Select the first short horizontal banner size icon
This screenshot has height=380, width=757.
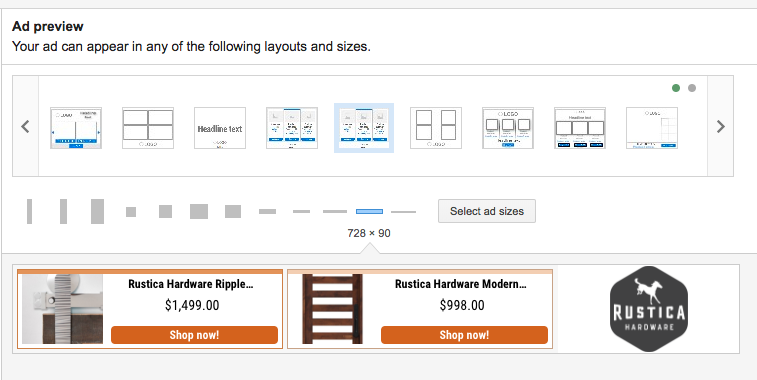coord(267,211)
